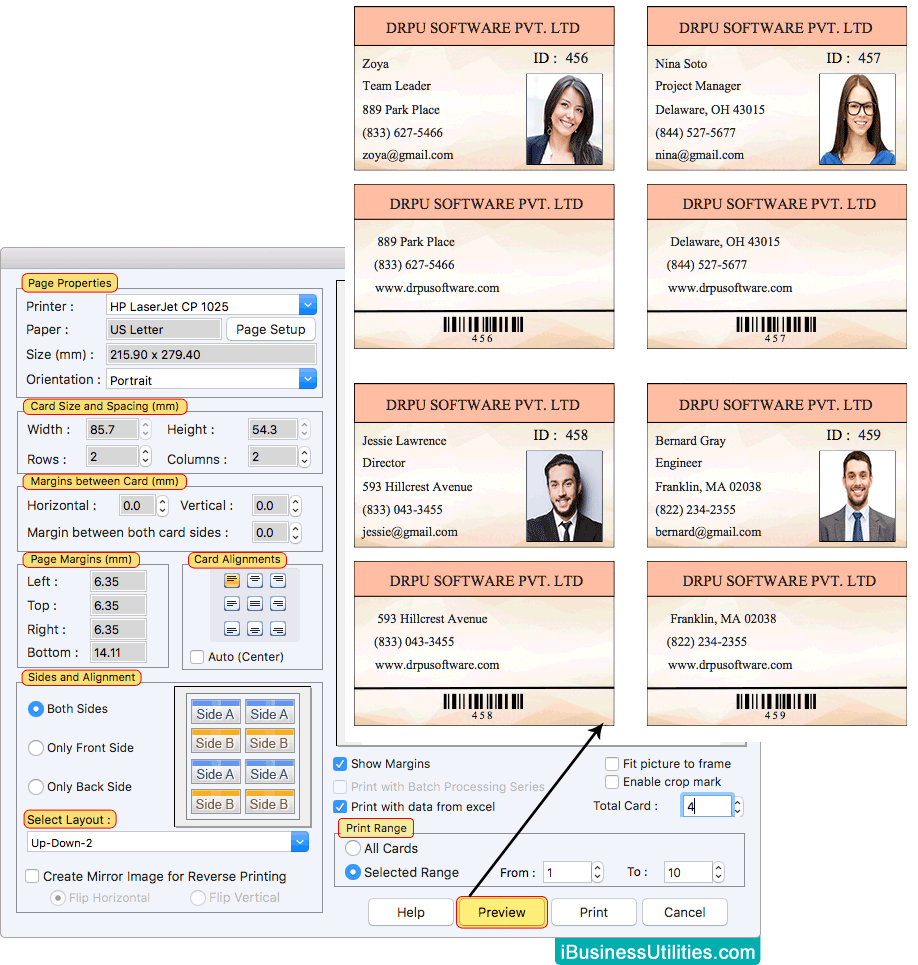The width and height of the screenshot is (918, 965).
Task: Select the Selected Range radio button
Action: click(x=353, y=872)
